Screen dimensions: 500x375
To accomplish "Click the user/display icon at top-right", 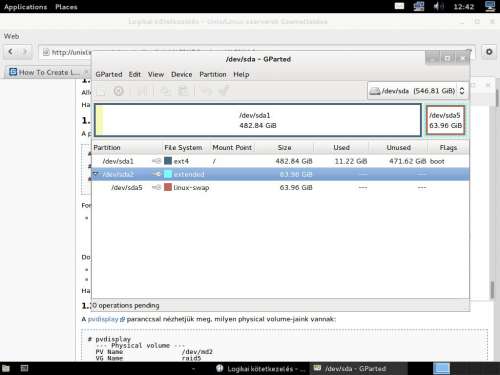I will pos(490,6).
